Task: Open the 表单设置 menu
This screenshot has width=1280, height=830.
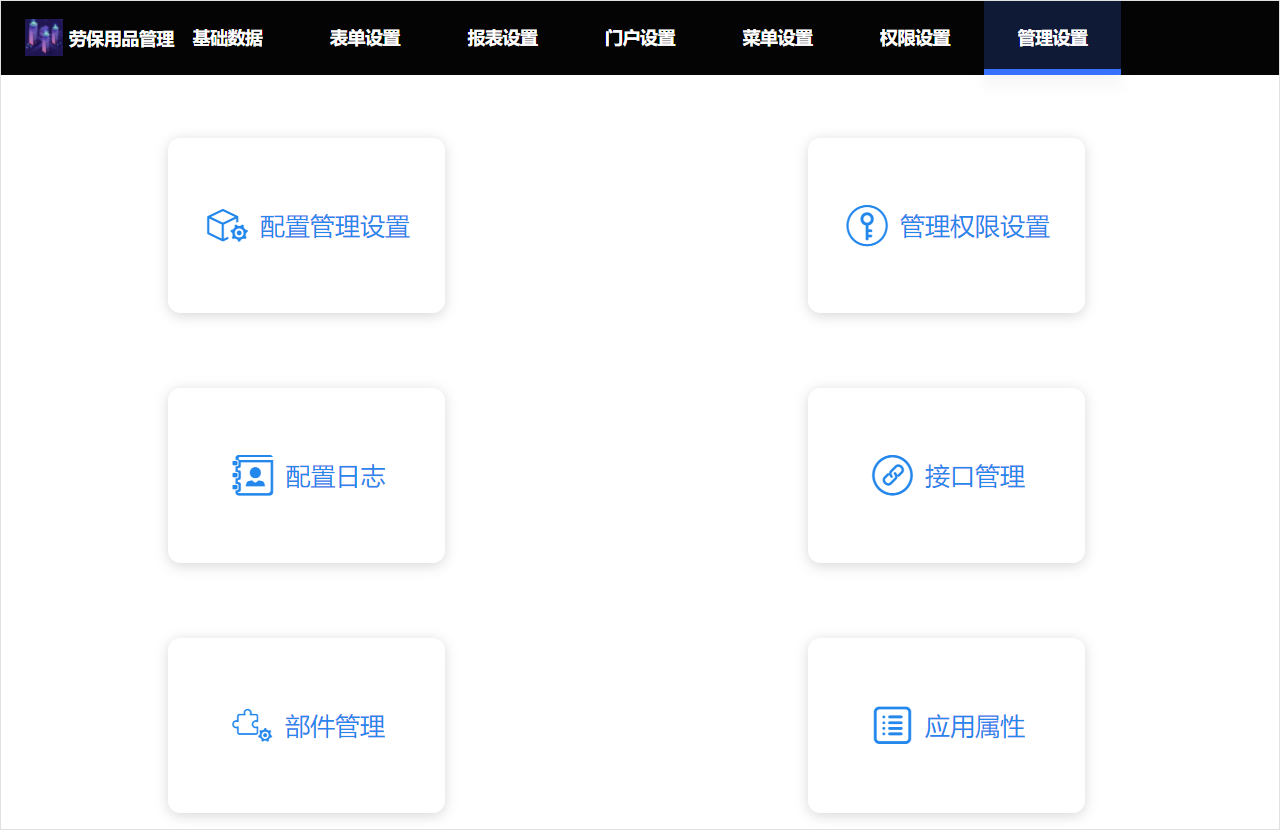Action: [365, 39]
